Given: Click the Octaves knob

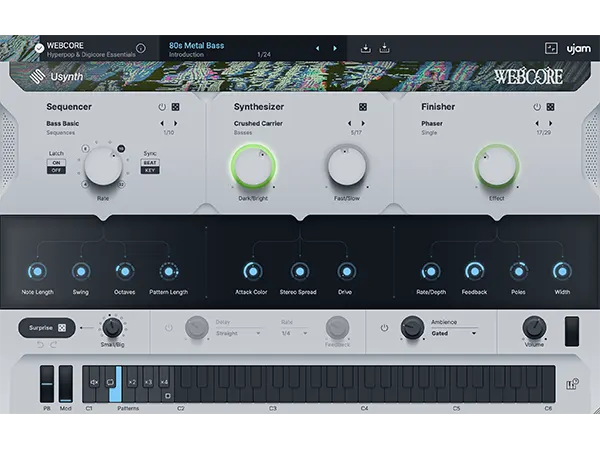Looking at the screenshot, I should click(125, 272).
